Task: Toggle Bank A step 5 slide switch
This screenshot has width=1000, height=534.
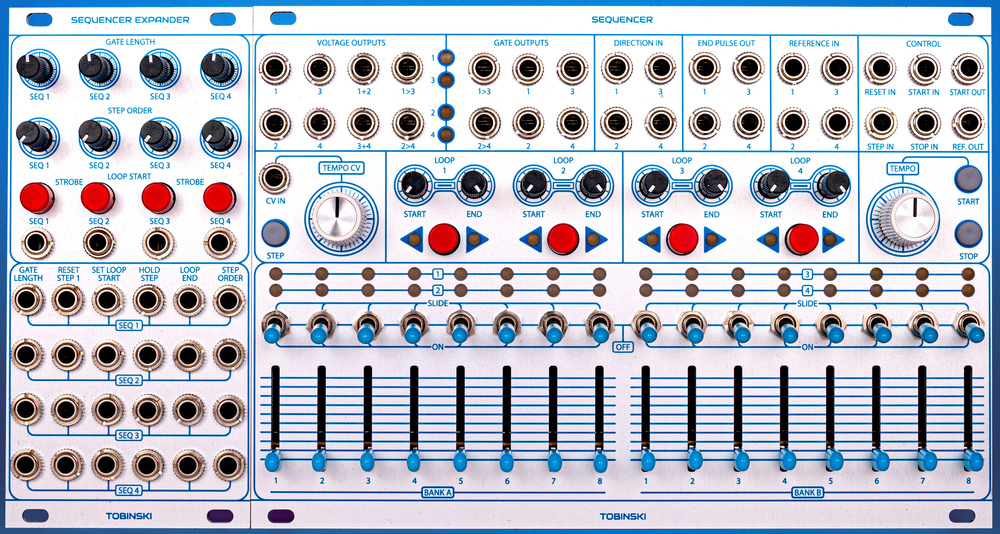Action: [460, 327]
